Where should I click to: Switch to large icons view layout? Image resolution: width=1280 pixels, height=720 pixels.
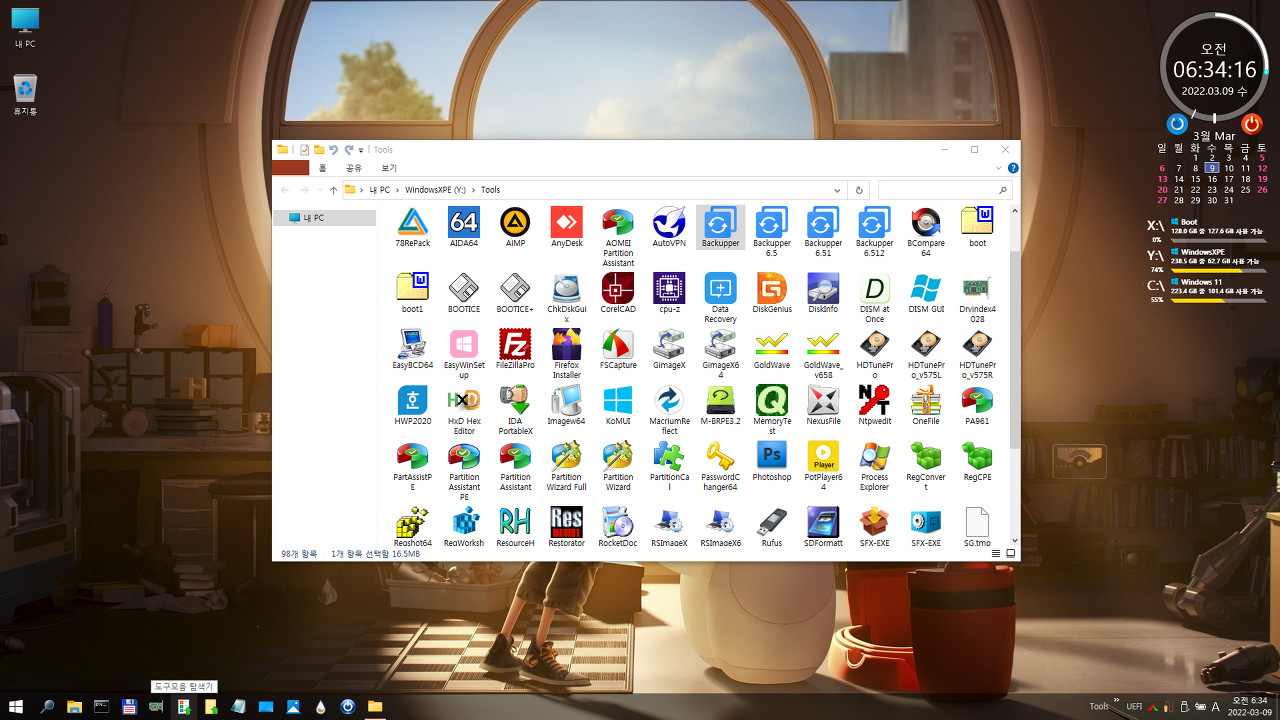click(x=1010, y=553)
